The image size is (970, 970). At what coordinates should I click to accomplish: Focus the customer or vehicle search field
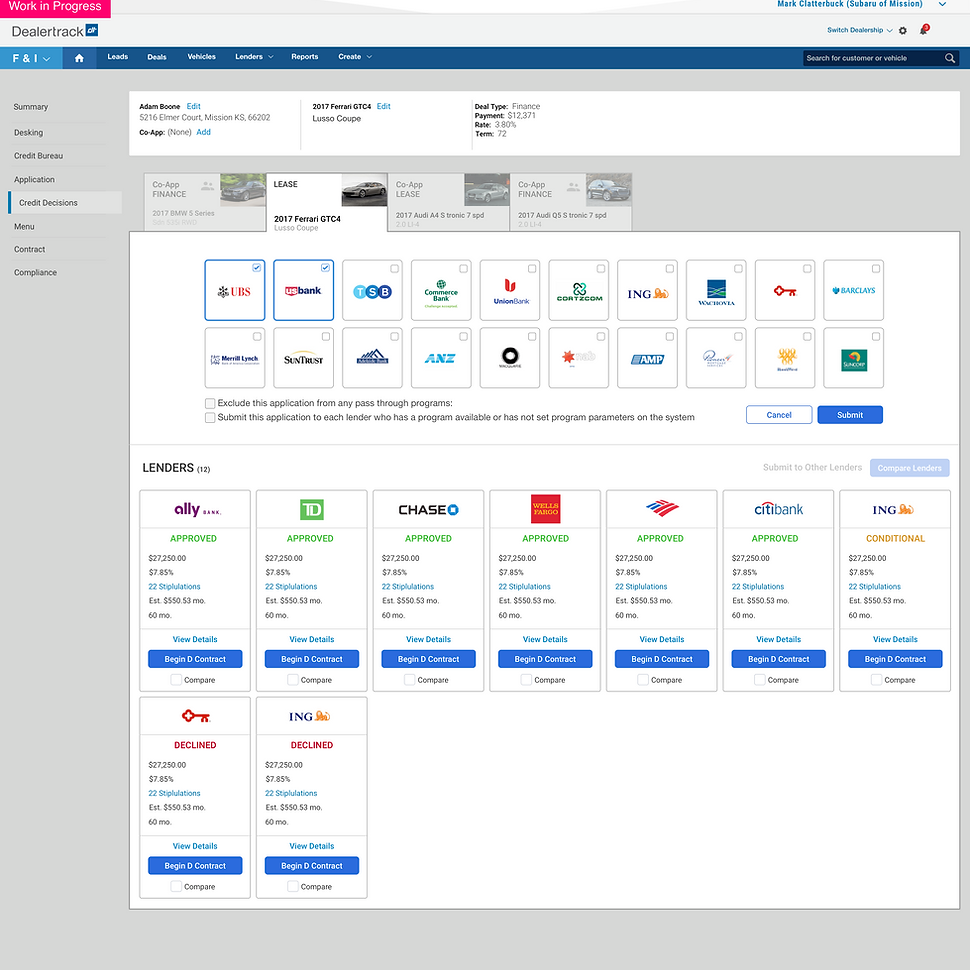[872, 58]
